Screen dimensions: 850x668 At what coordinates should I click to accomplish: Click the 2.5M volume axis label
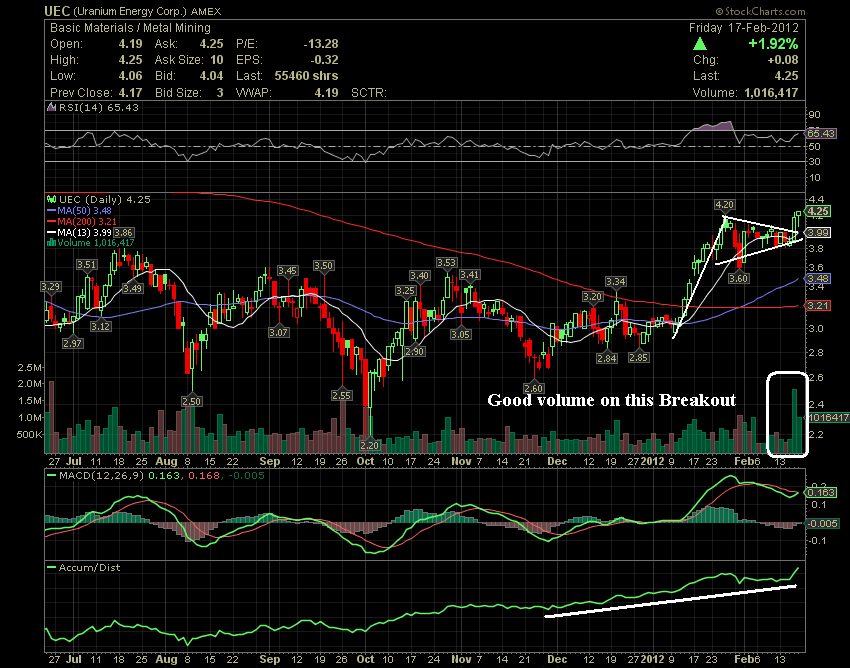[30, 368]
